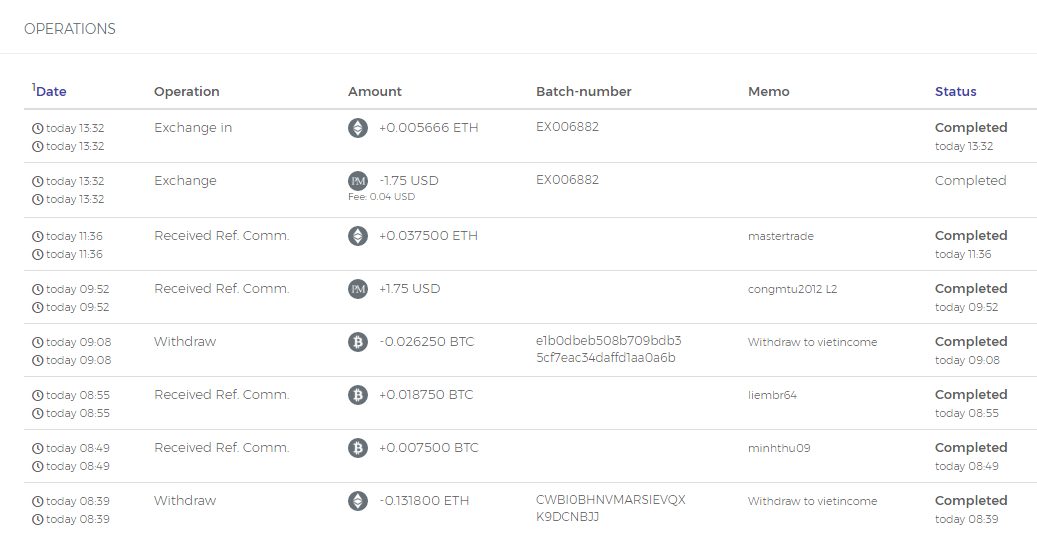The width and height of the screenshot is (1037, 535).
Task: Click batch code starting with CWBI0BHNV
Action: 610,508
